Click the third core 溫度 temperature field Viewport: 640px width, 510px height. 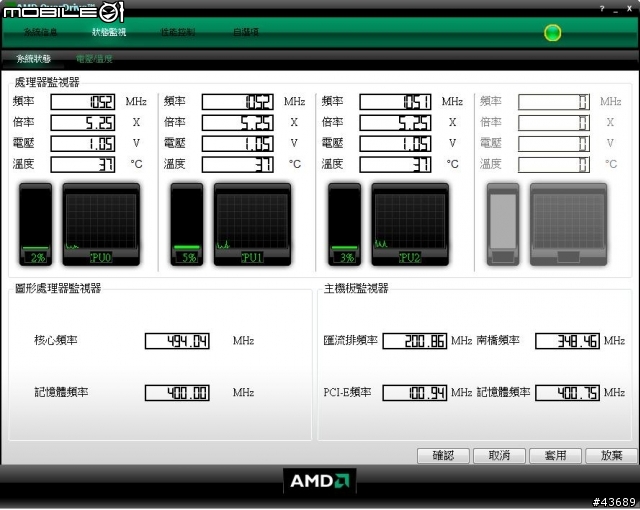click(x=395, y=164)
